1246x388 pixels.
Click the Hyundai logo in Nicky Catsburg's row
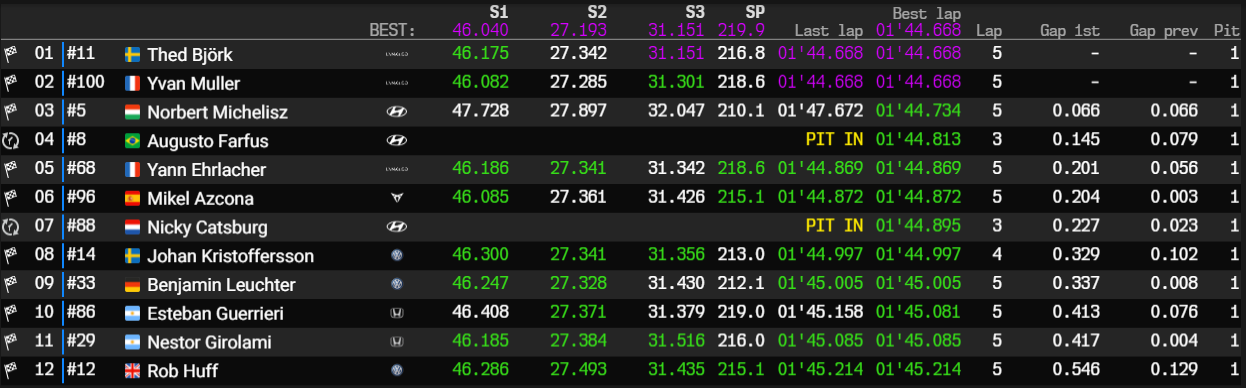coord(396,227)
